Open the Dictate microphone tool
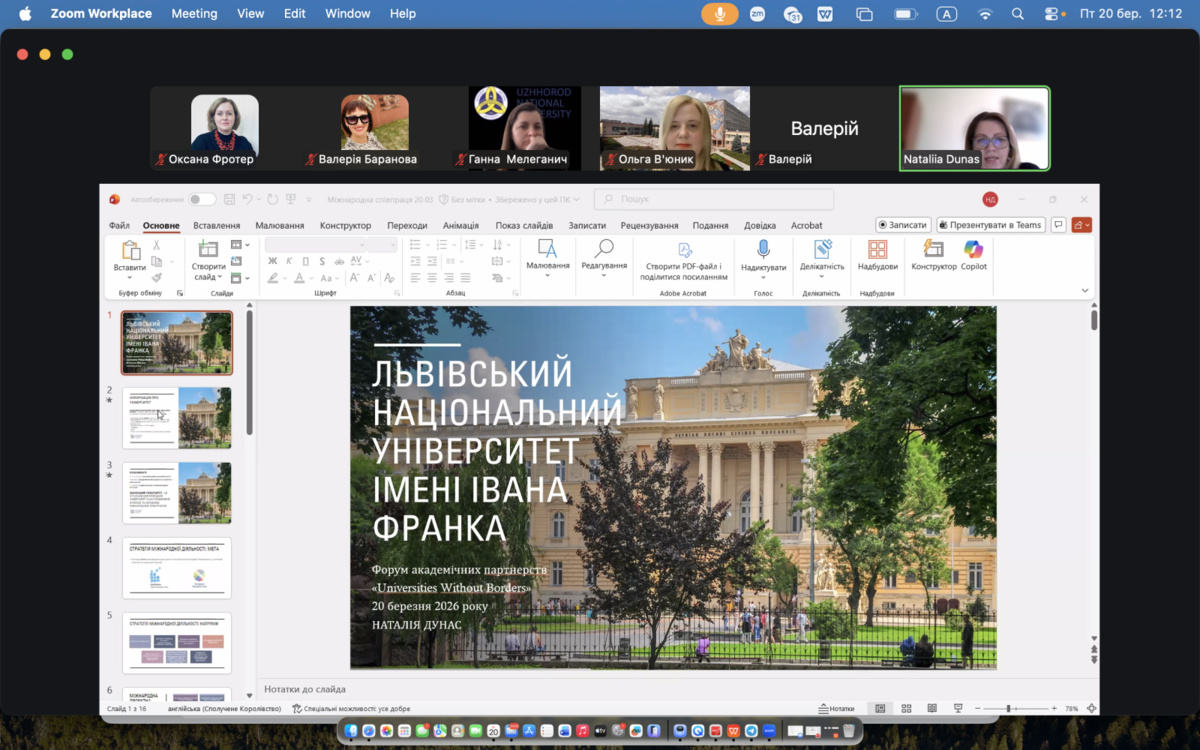 point(763,250)
